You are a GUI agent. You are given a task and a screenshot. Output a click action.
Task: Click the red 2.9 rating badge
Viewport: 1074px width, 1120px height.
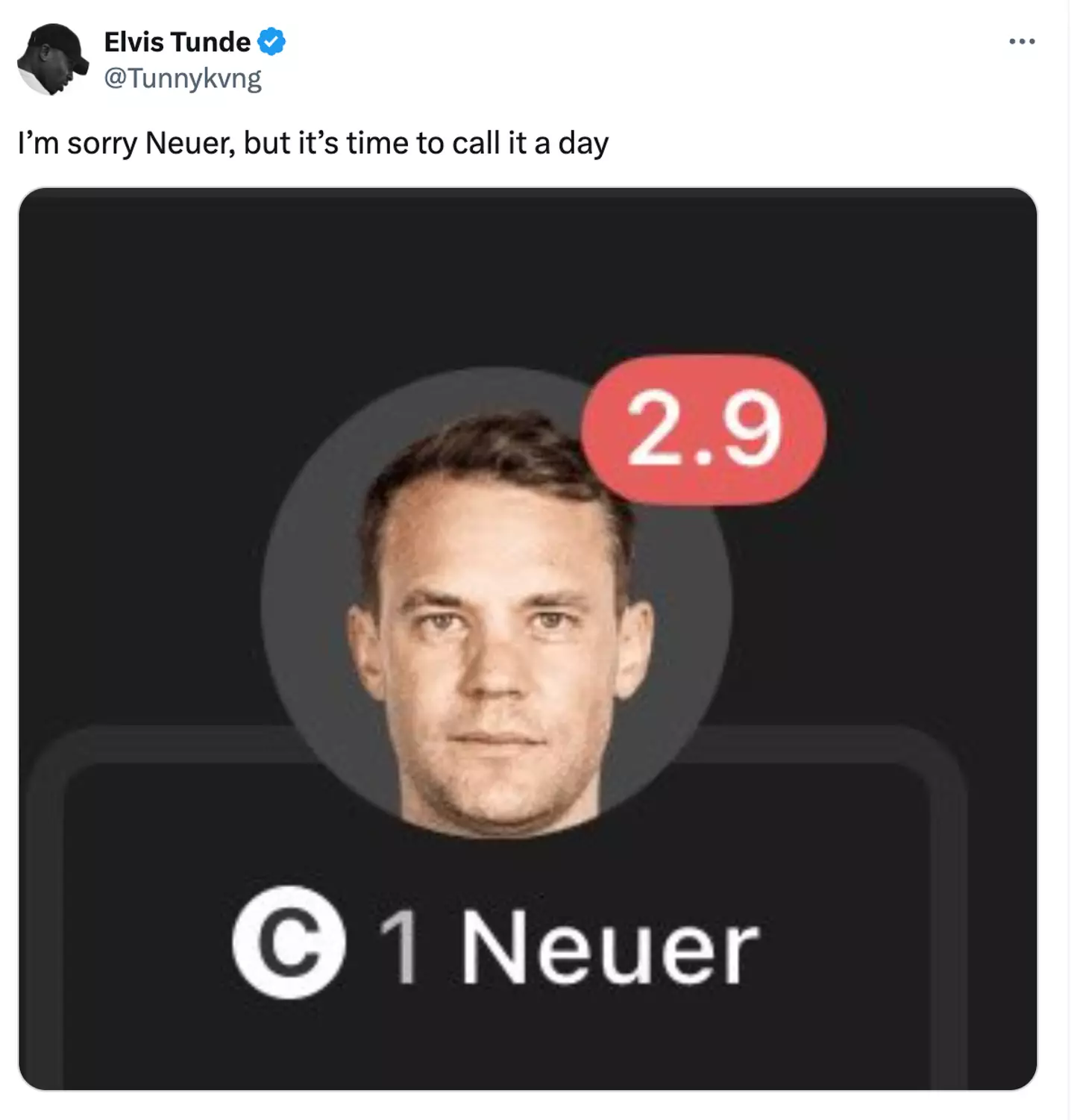[703, 429]
